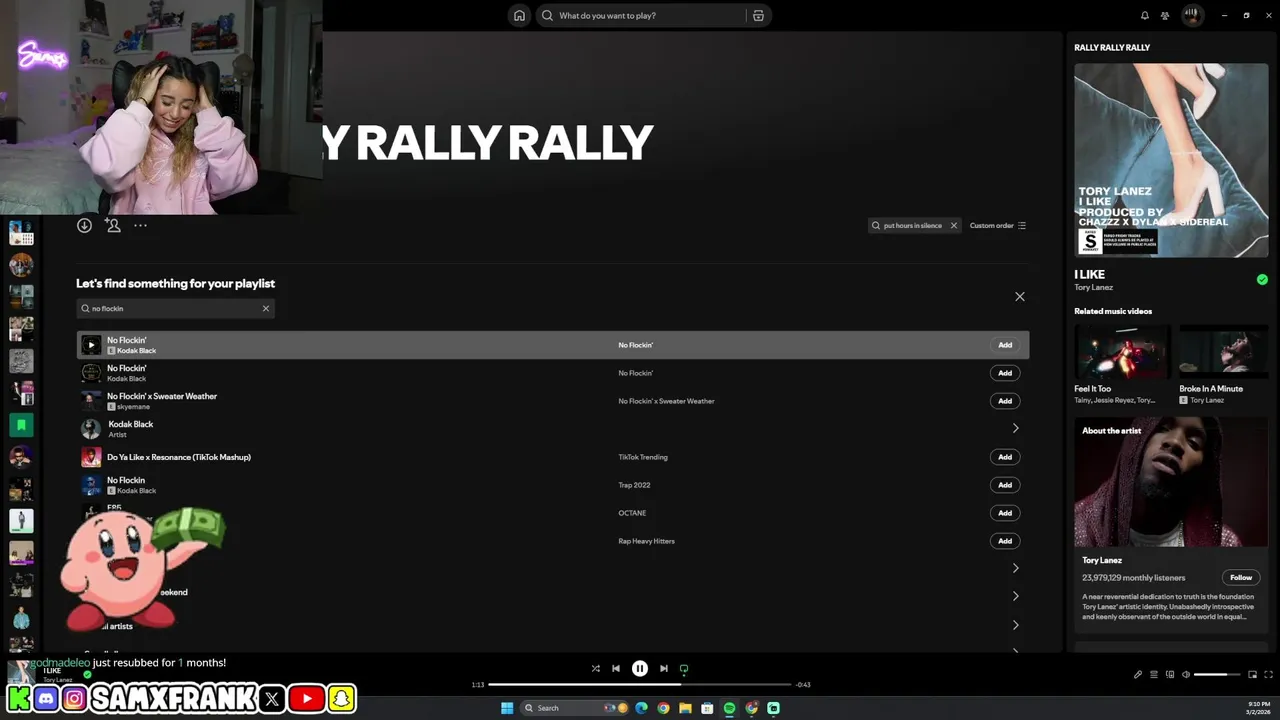Open the profile avatar menu
This screenshot has width=1280, height=720.
pyautogui.click(x=1192, y=15)
